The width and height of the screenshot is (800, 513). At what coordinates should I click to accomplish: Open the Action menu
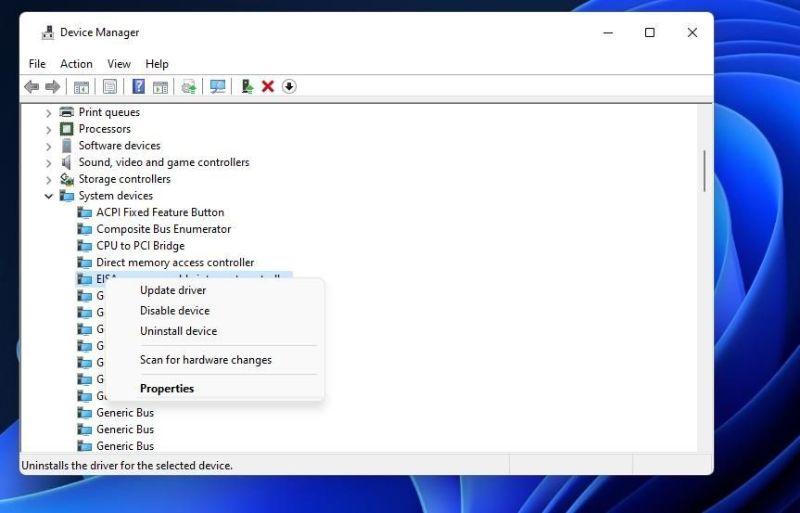click(76, 64)
